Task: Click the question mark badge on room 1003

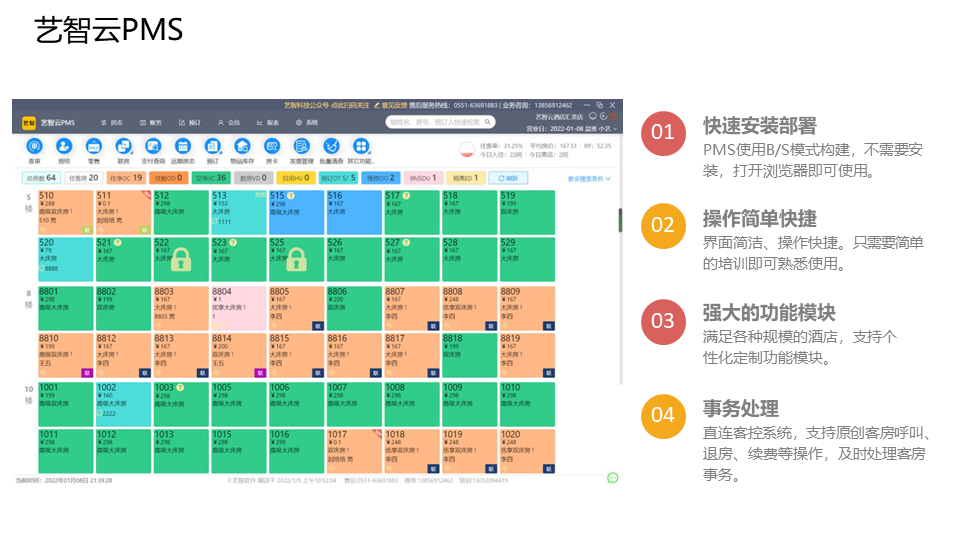Action: click(180, 387)
